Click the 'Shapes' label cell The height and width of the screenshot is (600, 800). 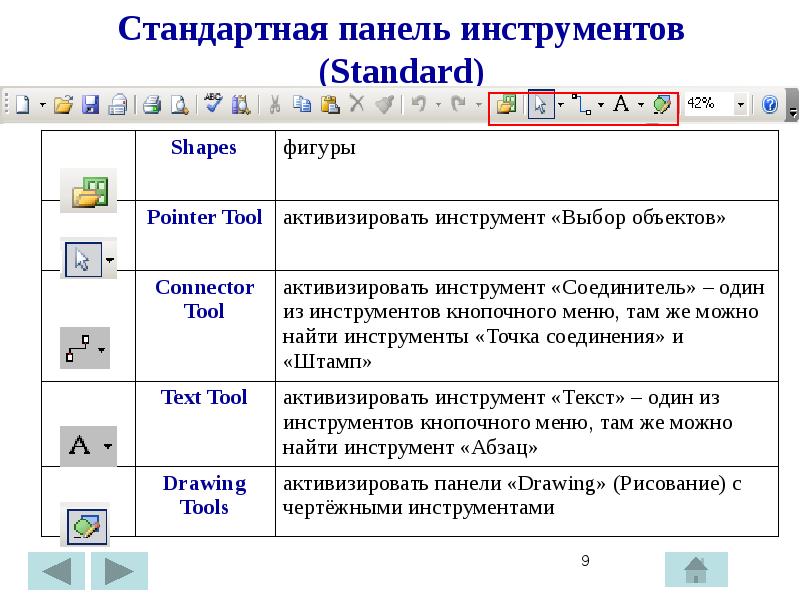205,165
